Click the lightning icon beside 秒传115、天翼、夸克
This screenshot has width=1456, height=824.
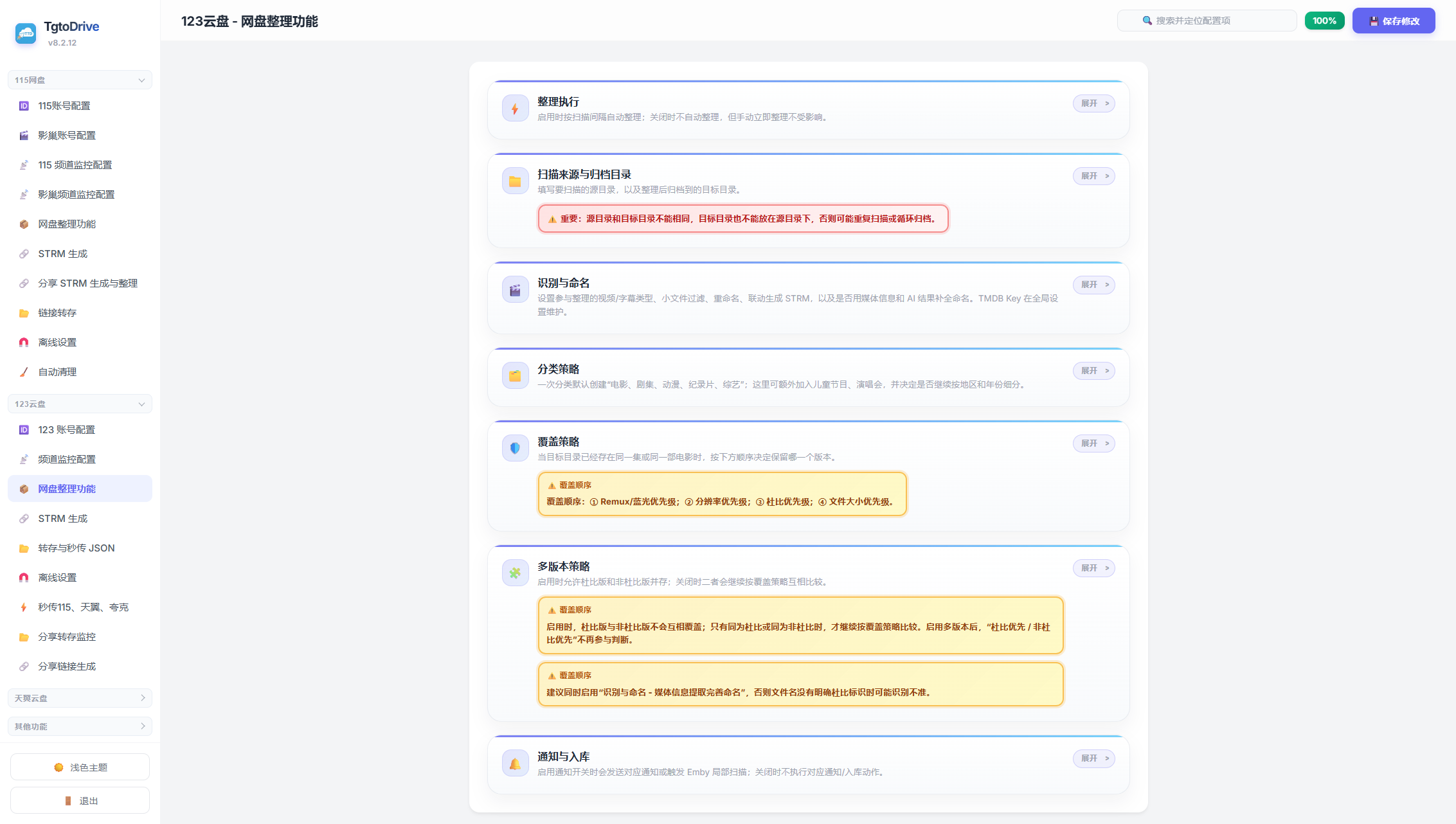(x=24, y=607)
